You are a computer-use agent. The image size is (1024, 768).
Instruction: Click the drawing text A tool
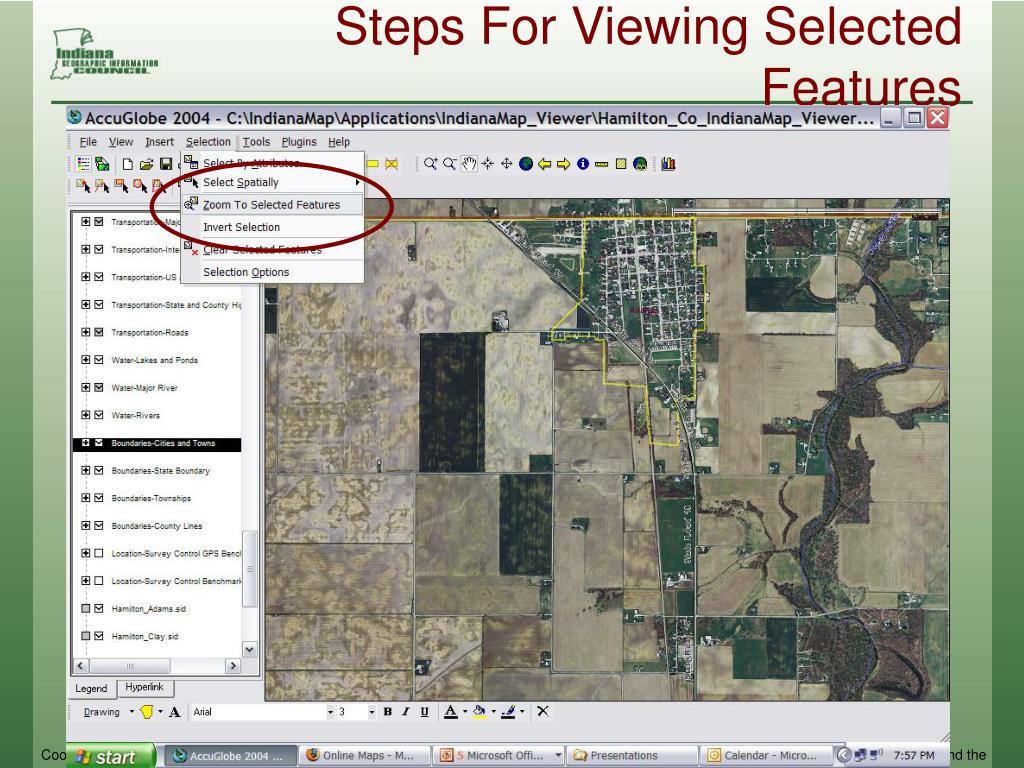174,712
